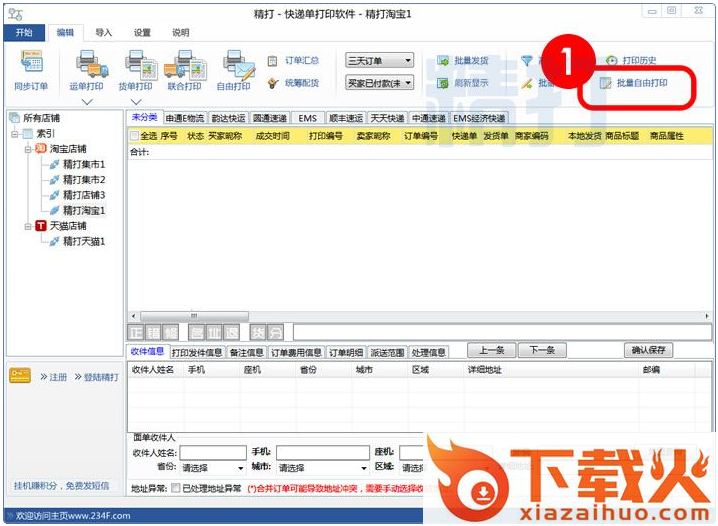Expand the arrow under 运单打印
This screenshot has height=526, width=718.
(87, 102)
